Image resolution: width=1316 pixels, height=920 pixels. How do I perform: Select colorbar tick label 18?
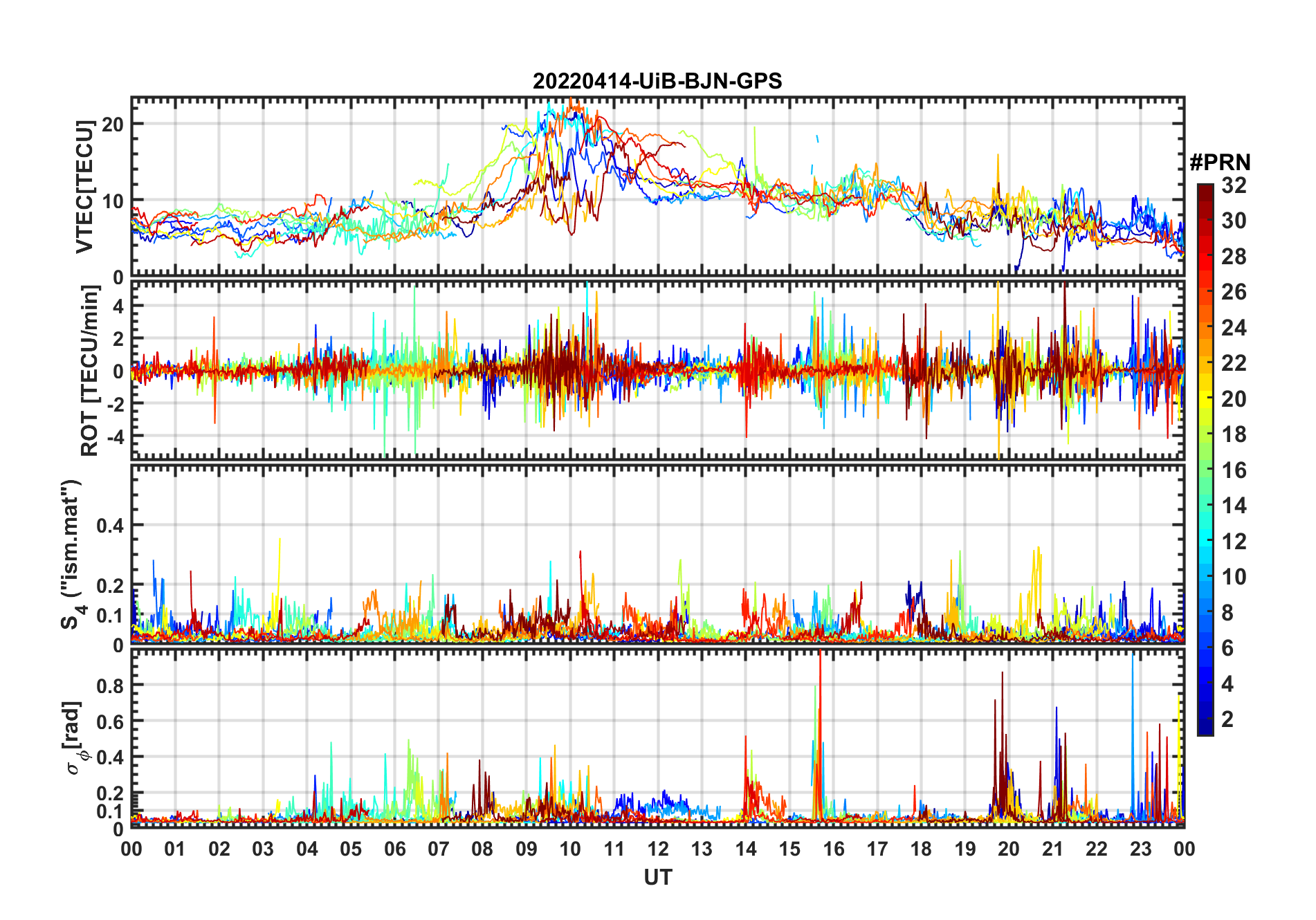[1234, 434]
